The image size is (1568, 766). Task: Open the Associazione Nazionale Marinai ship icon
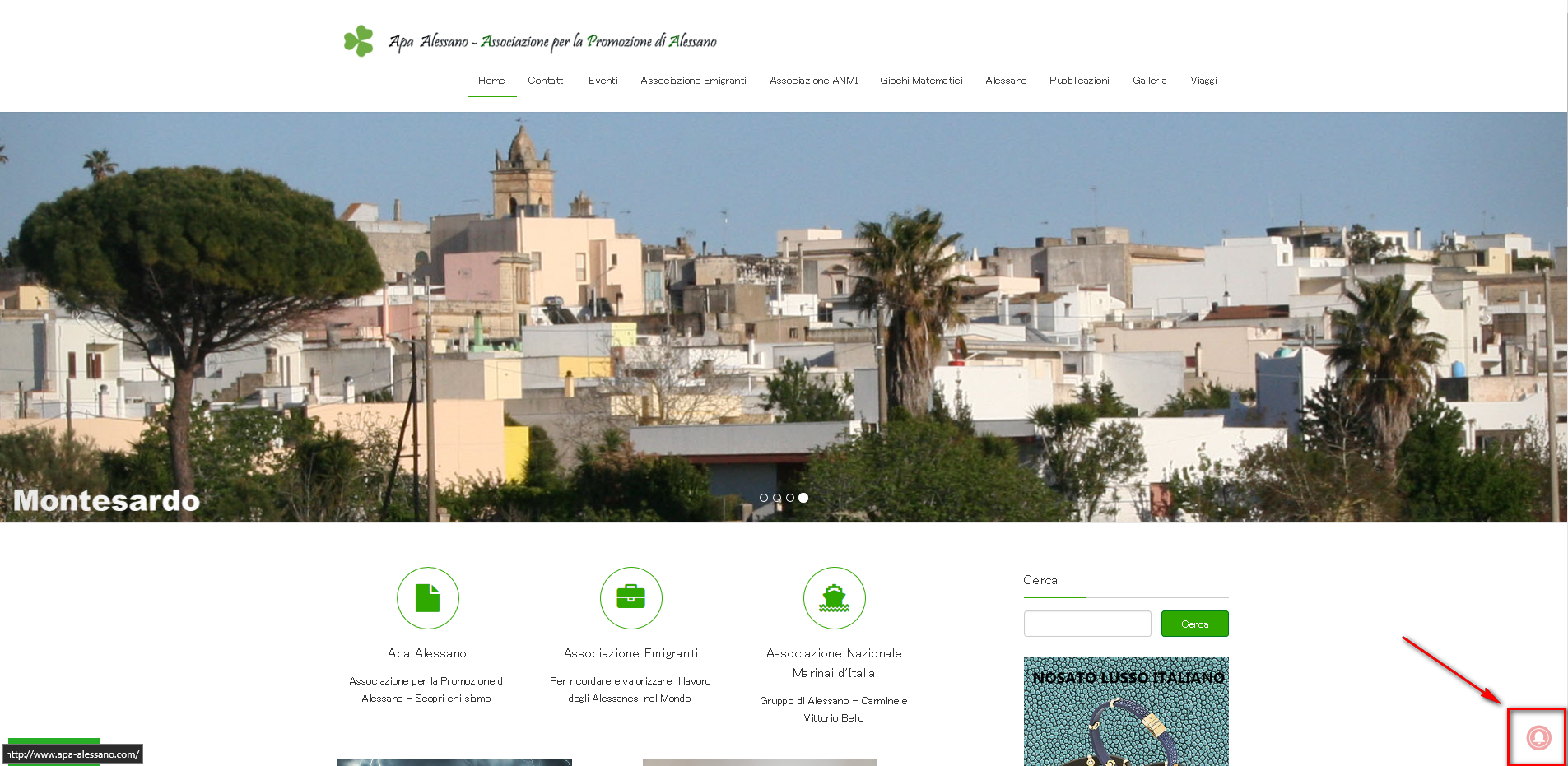(835, 598)
